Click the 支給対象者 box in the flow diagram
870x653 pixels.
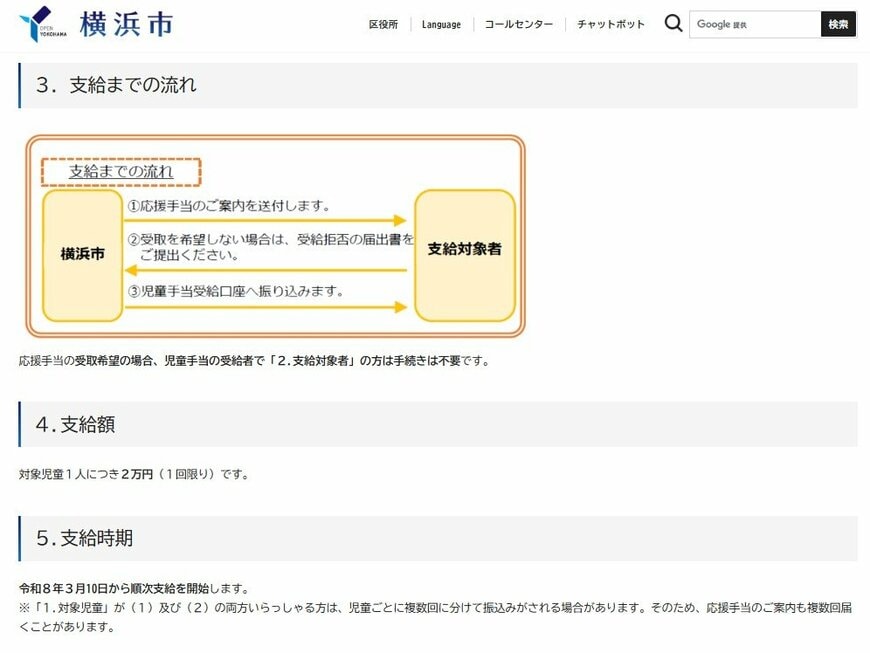[465, 254]
